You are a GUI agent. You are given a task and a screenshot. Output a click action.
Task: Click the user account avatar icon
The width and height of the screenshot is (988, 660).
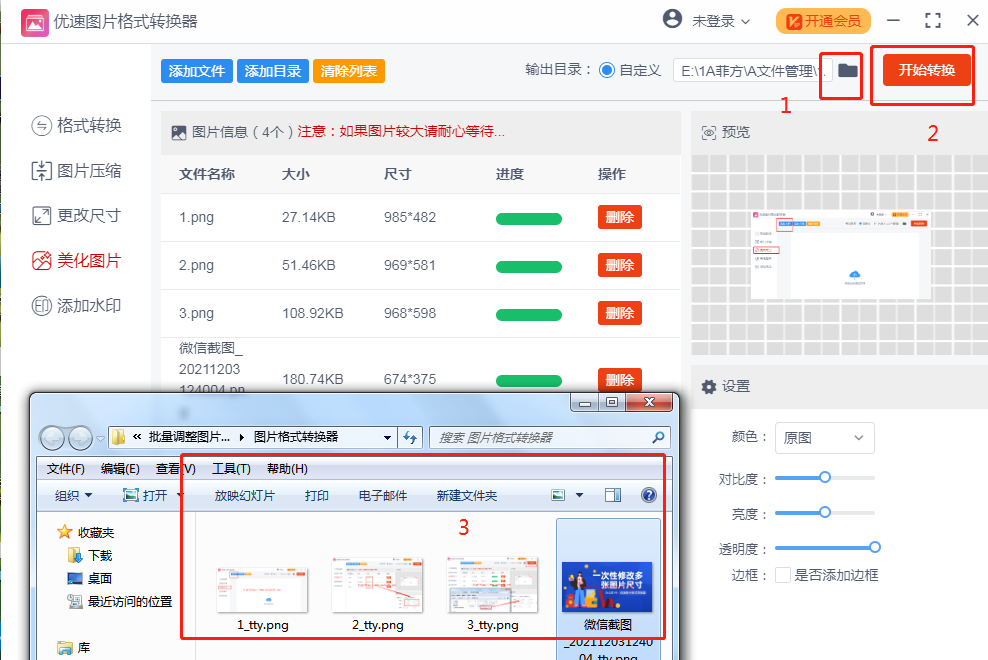[x=672, y=19]
